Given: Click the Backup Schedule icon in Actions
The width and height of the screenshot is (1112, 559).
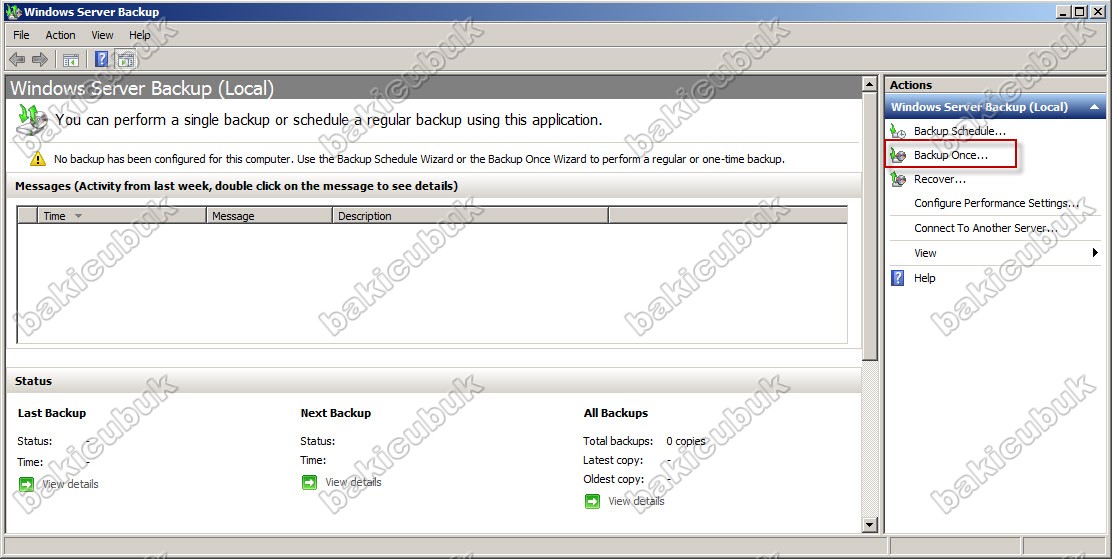Looking at the screenshot, I should pos(898,131).
